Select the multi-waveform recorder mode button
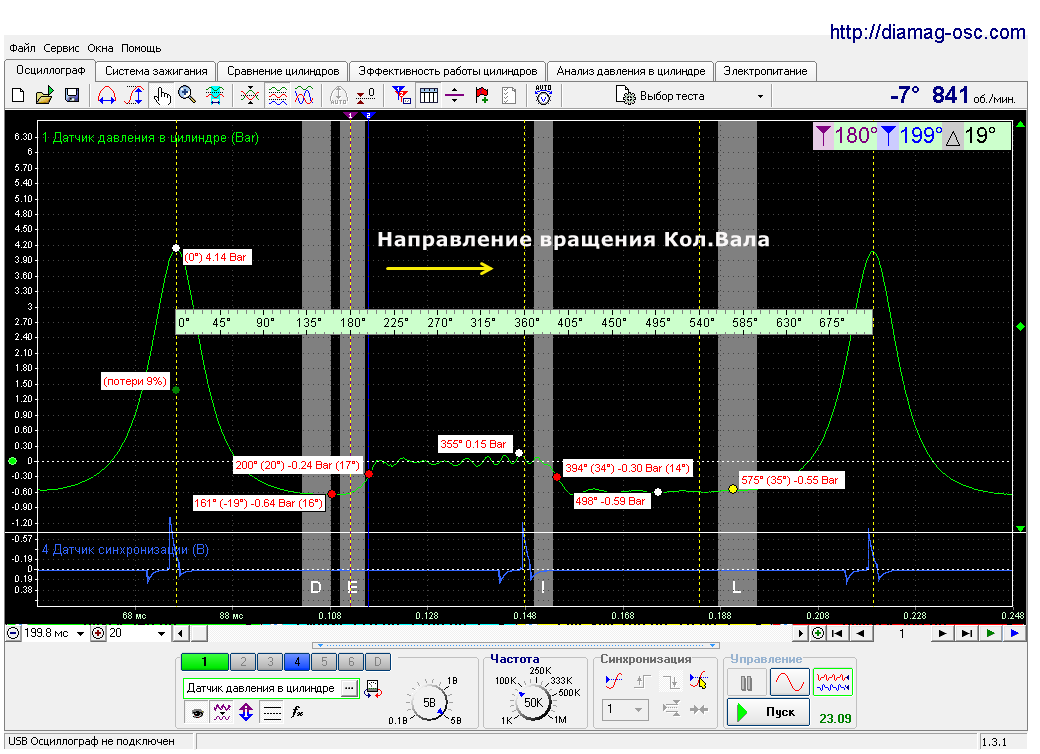Image resolution: width=1040 pixels, height=754 pixels. coord(832,682)
